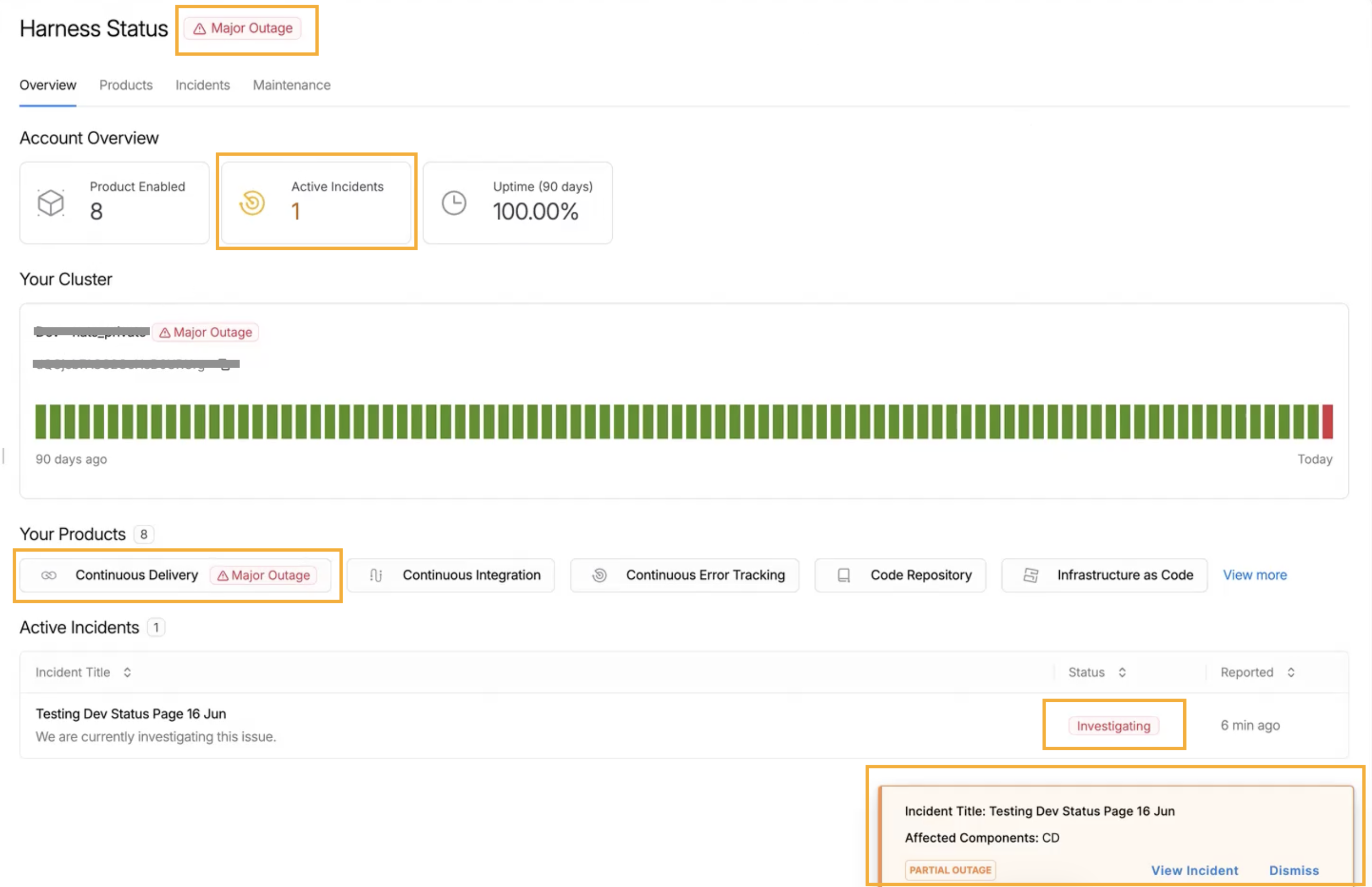Click the Product Enabled cube icon

click(51, 203)
